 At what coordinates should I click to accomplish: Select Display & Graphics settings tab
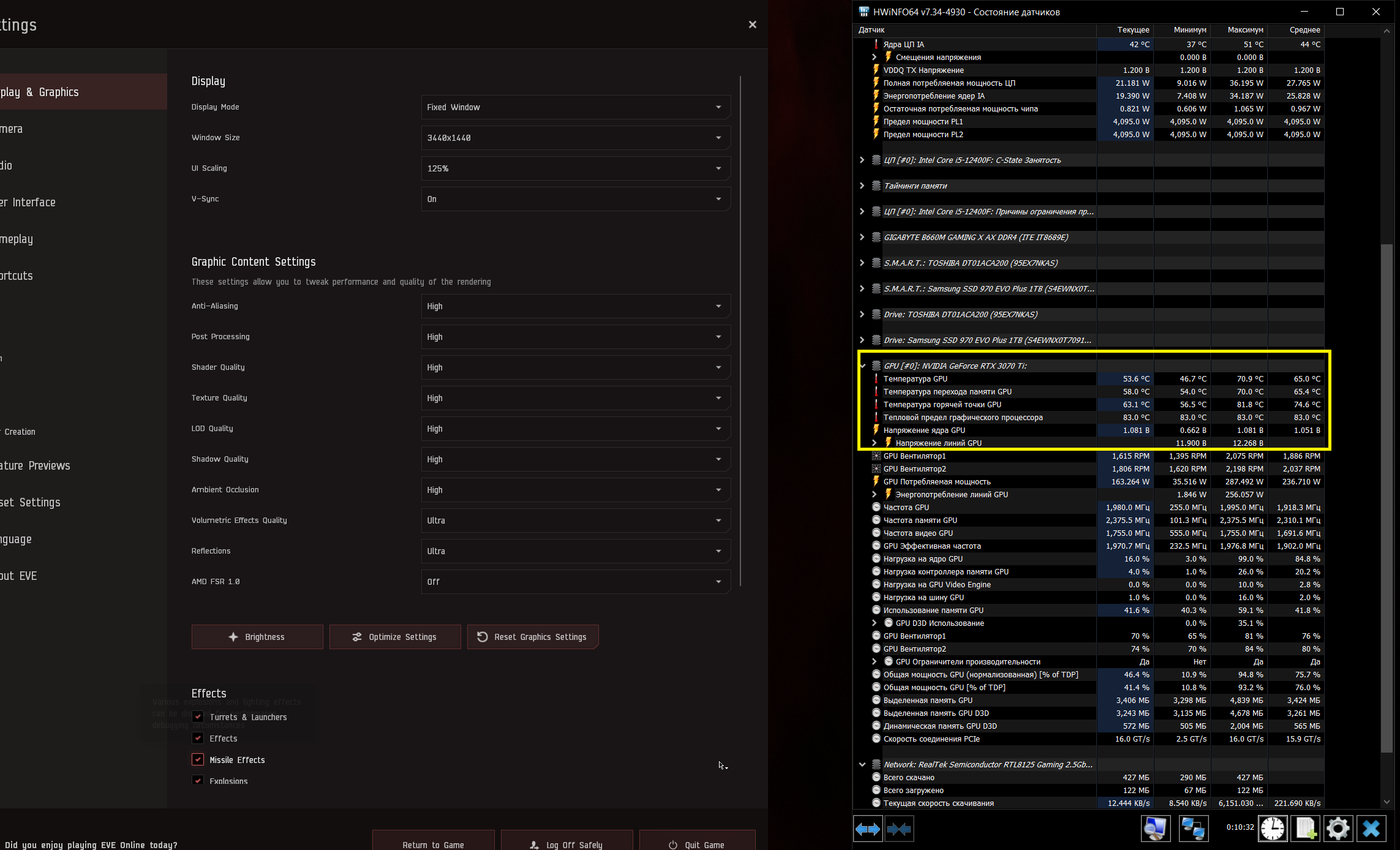(83, 92)
